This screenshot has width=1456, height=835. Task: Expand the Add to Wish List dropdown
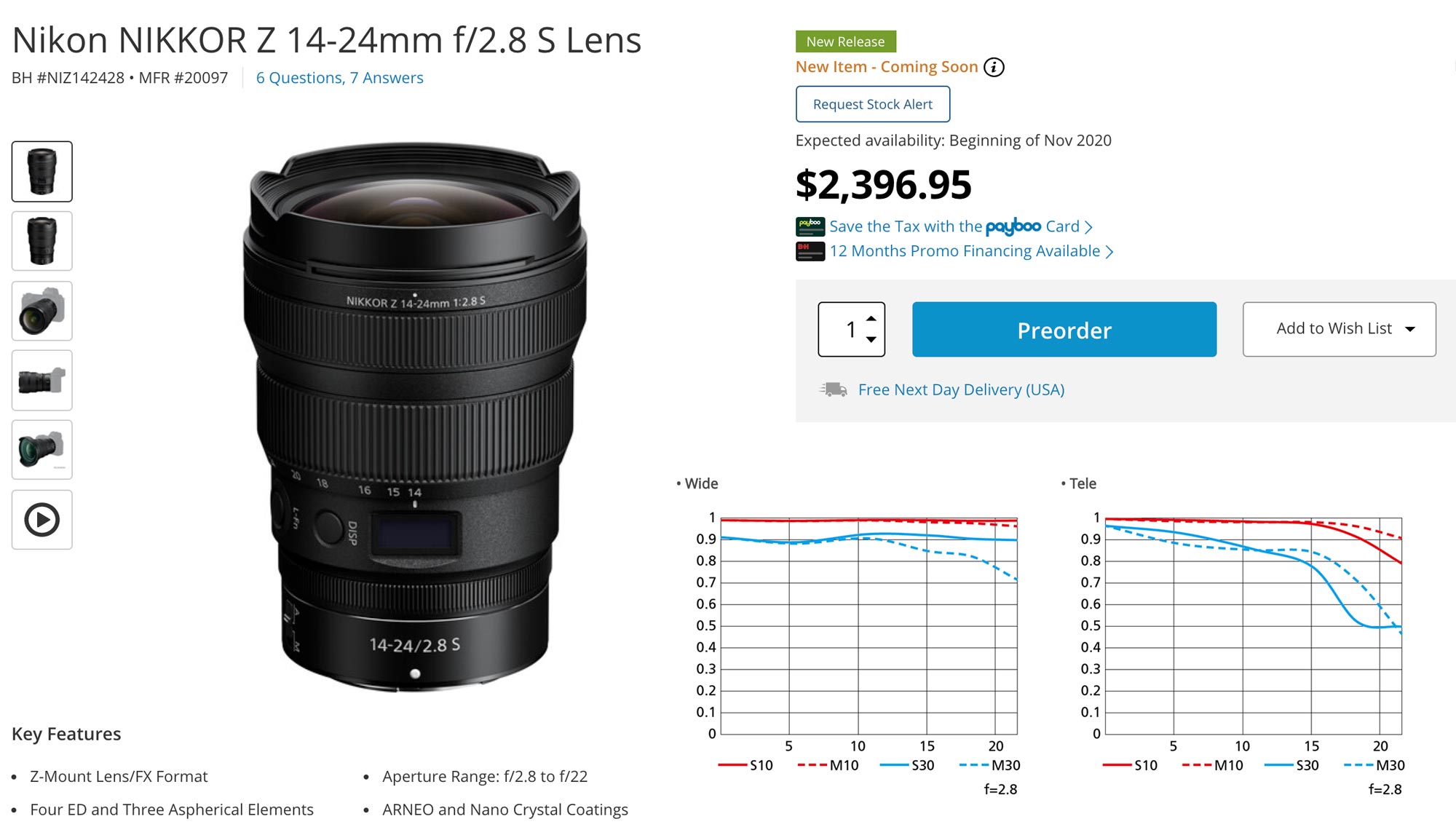point(1410,329)
